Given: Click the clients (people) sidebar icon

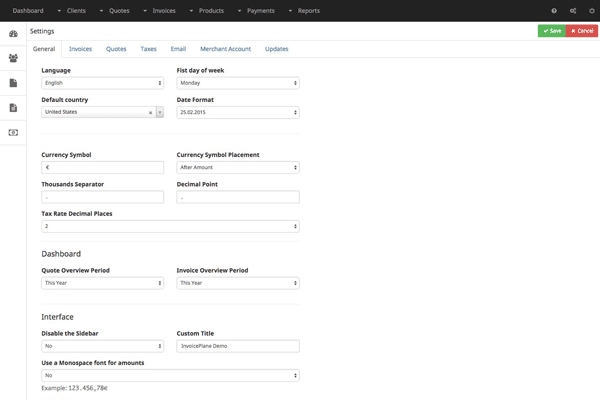Looking at the screenshot, I should [x=13, y=59].
